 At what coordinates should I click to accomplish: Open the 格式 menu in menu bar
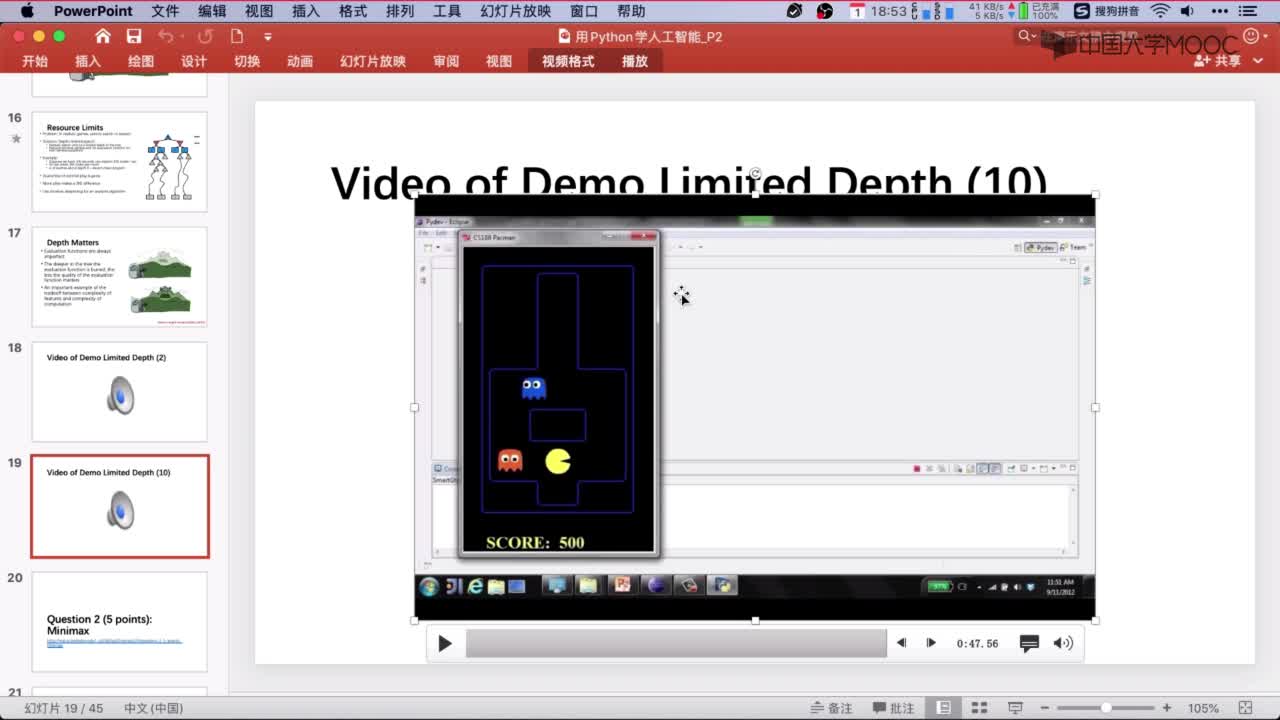(353, 11)
